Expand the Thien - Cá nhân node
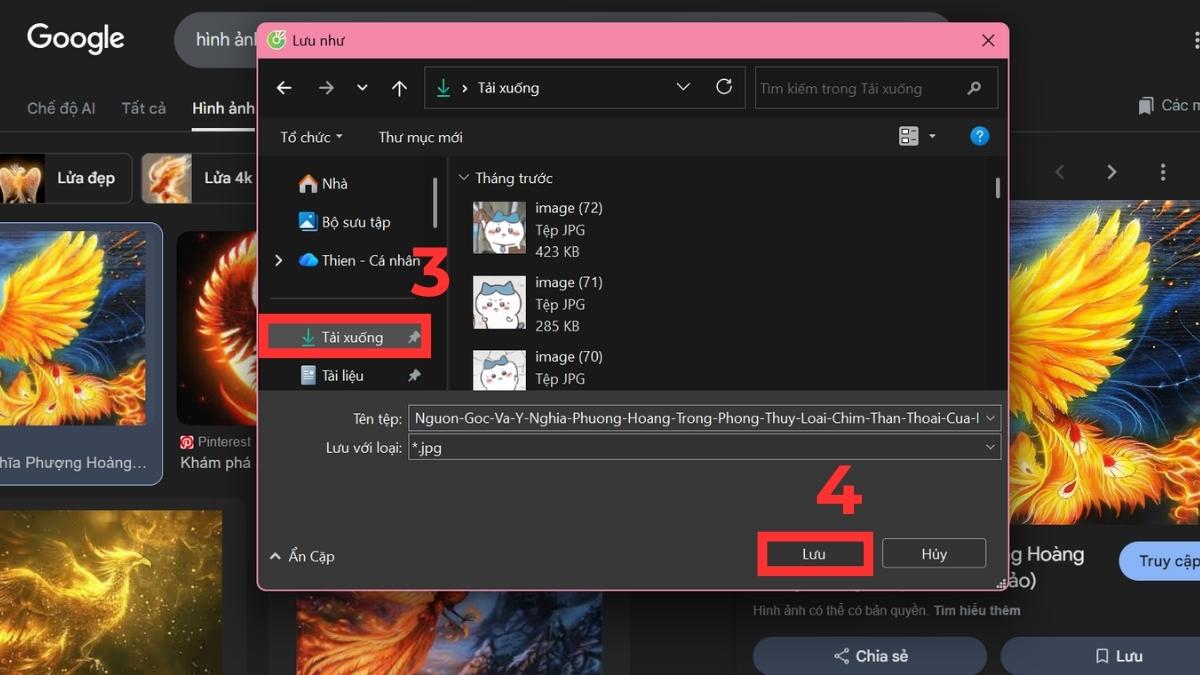 pos(278,260)
